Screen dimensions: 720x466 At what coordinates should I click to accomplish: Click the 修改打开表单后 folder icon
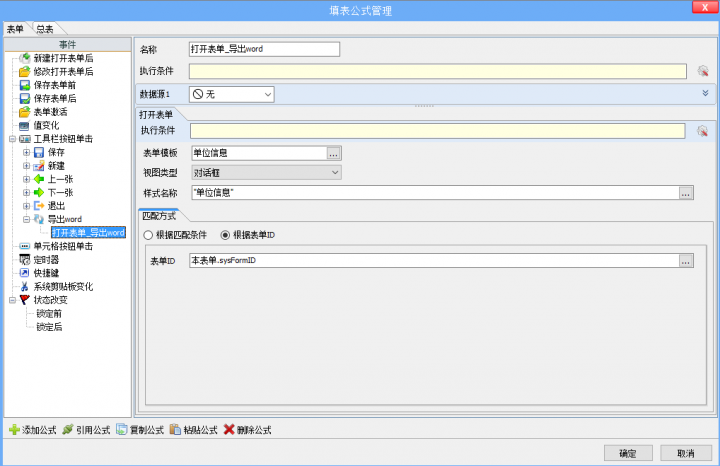pyautogui.click(x=24, y=72)
